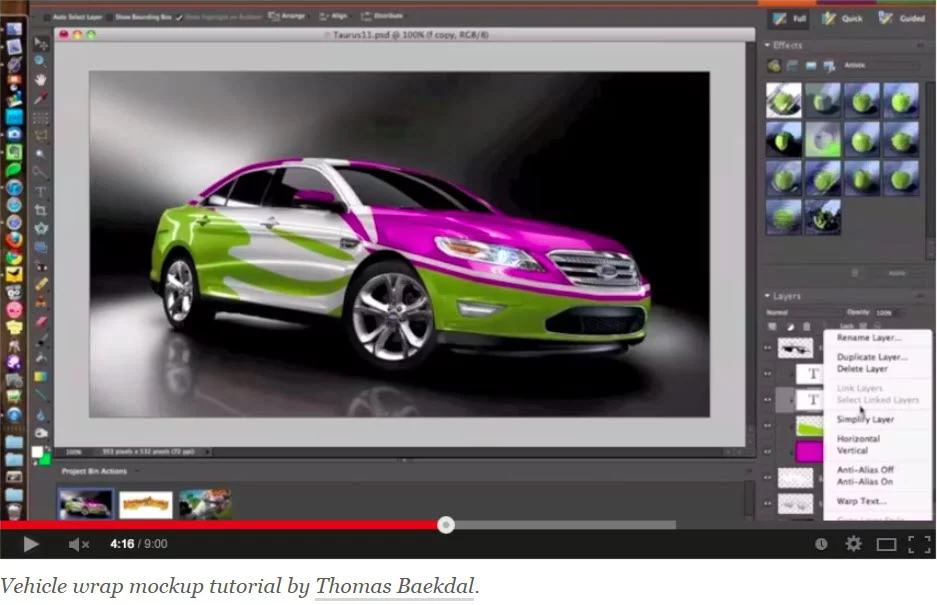Select the Blur water-drop tool

coord(41,415)
